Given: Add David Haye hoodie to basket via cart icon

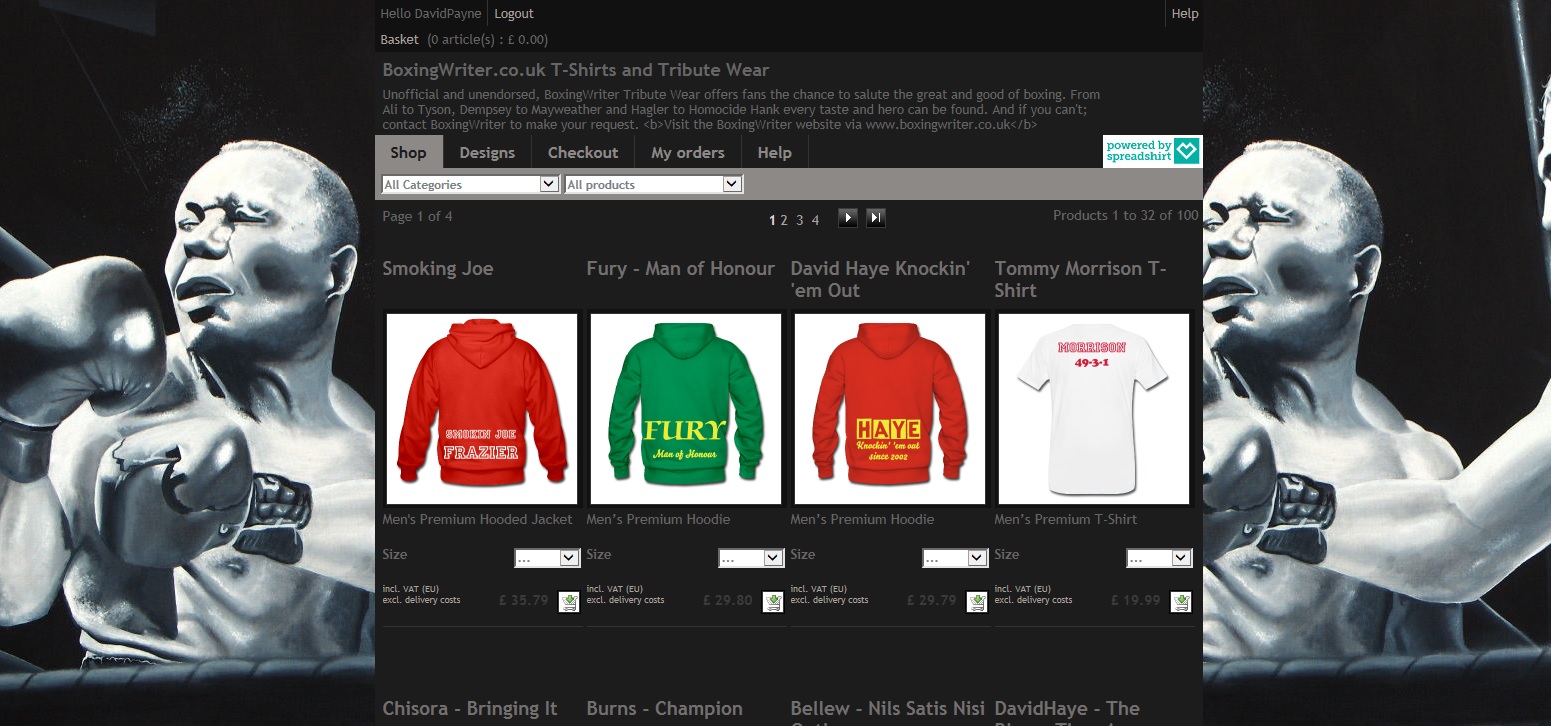Looking at the screenshot, I should 977,601.
